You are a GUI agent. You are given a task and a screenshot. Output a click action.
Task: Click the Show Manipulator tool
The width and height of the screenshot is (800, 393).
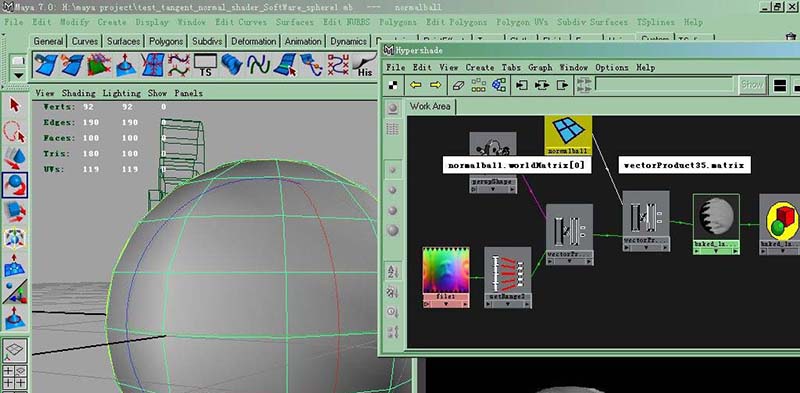[15, 291]
